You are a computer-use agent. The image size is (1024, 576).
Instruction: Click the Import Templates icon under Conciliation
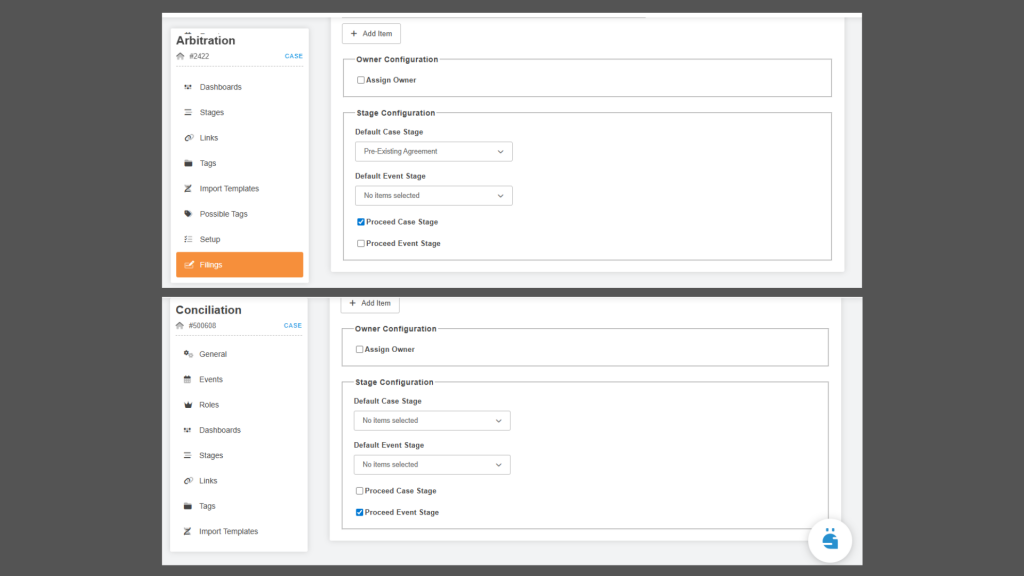click(187, 532)
